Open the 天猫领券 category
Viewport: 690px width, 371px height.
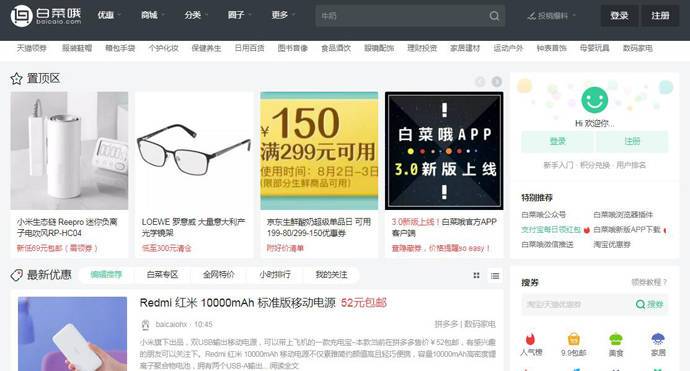click(32, 48)
